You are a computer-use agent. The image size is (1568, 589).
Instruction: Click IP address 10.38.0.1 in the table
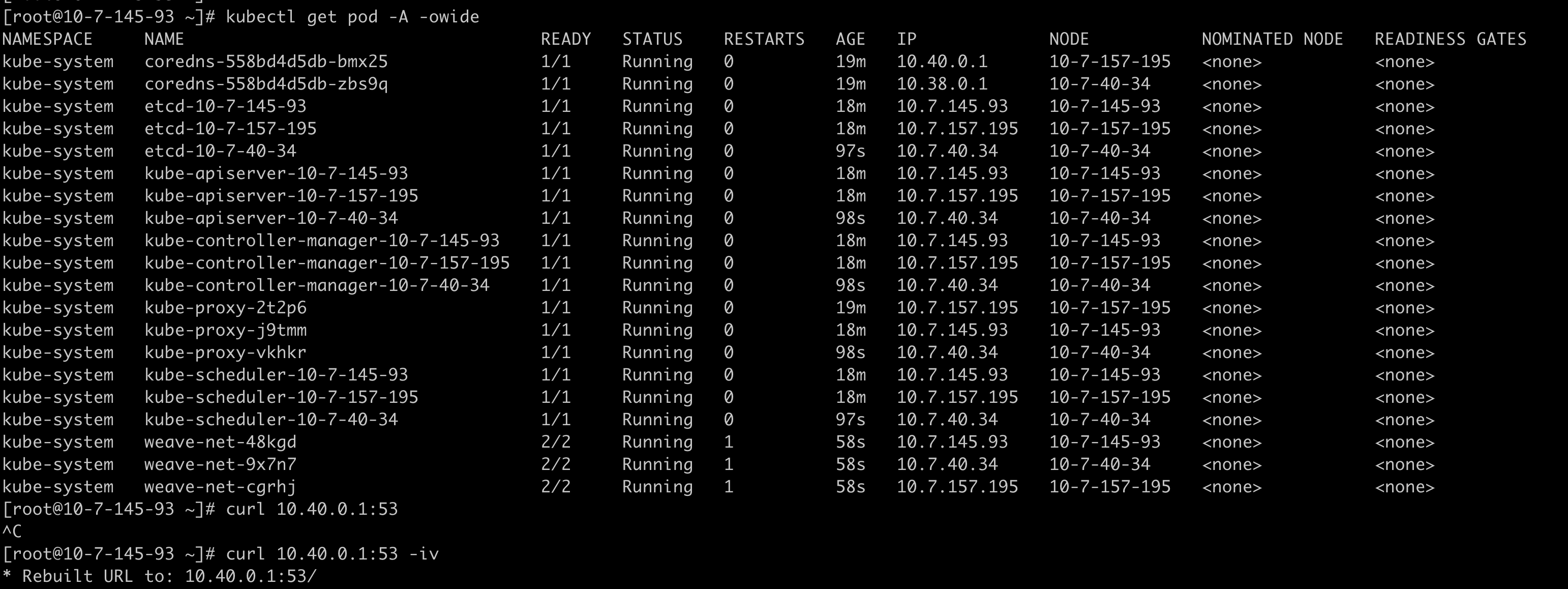coord(942,84)
